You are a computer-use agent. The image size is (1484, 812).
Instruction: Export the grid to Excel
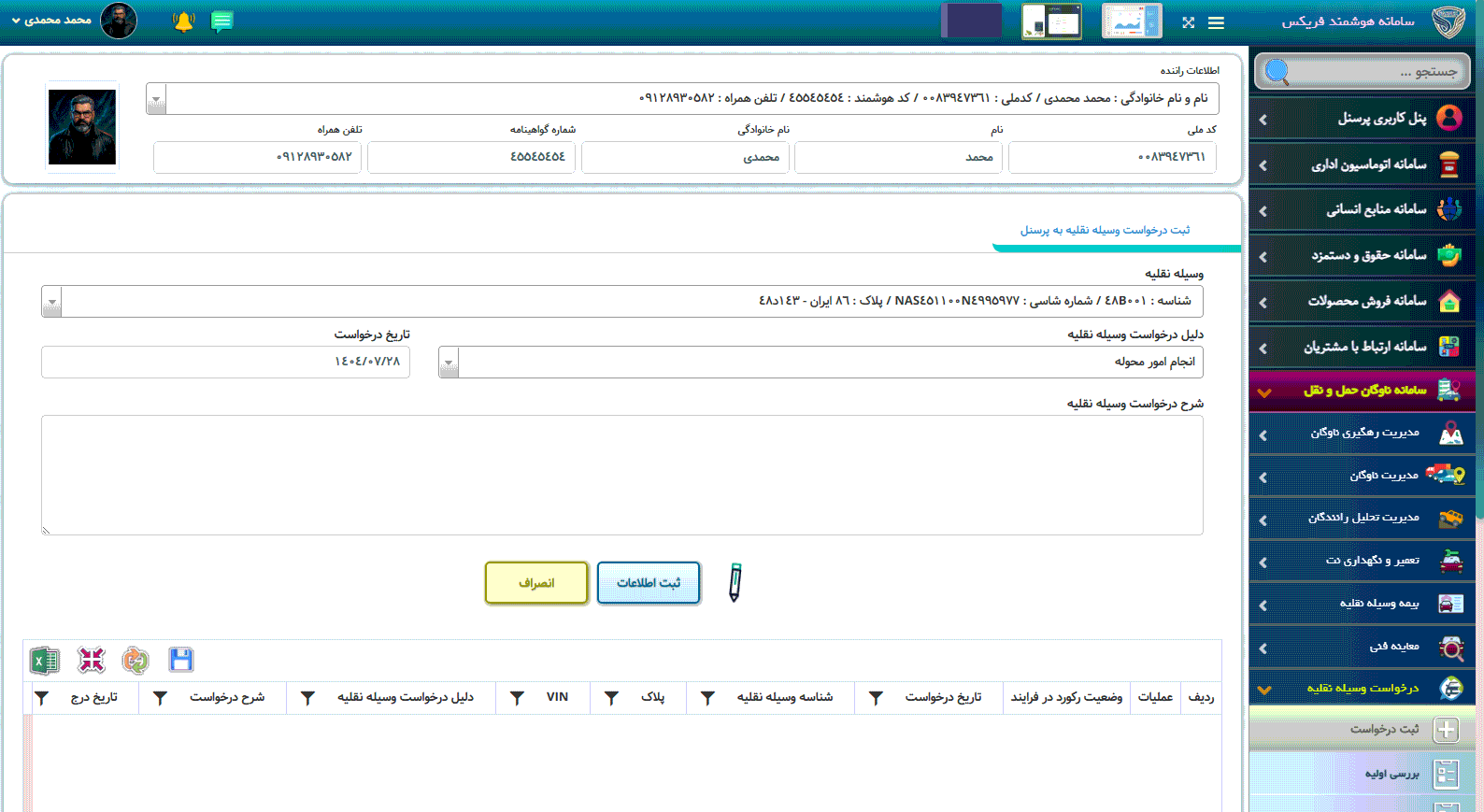tap(44, 661)
